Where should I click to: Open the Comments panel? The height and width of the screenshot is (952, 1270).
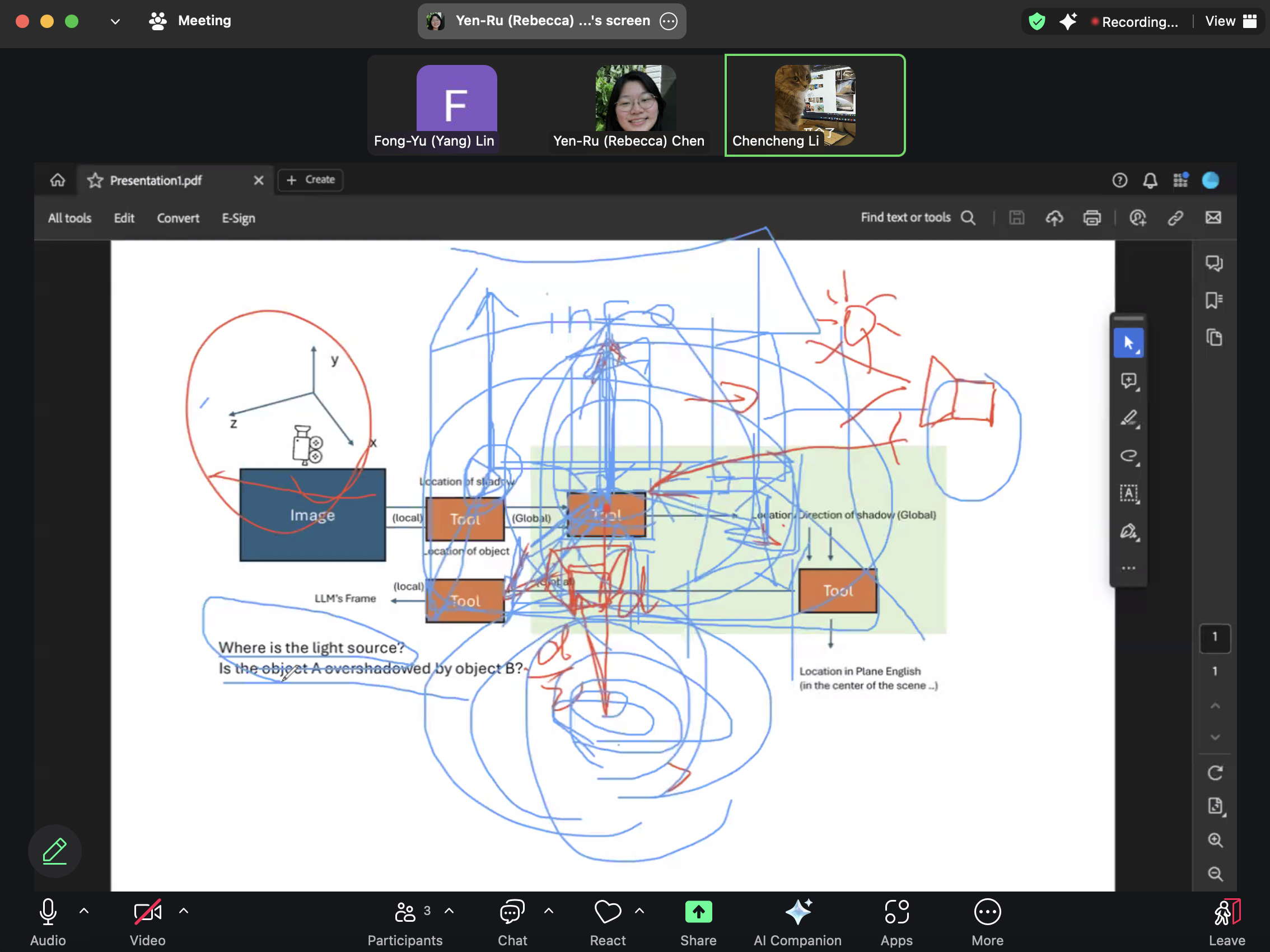pyautogui.click(x=1214, y=263)
